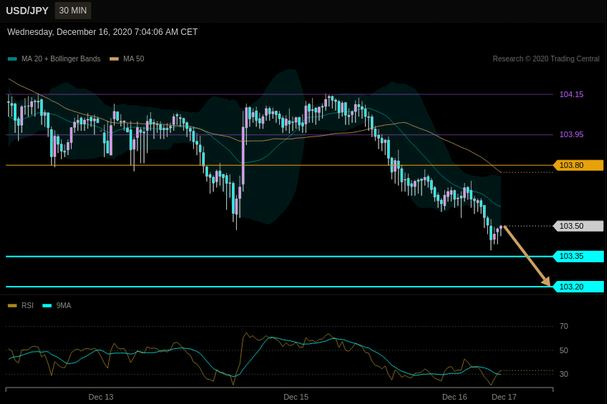Click the cyan 103.35 support price tag
Viewport: 607px width, 404px height.
click(x=579, y=256)
